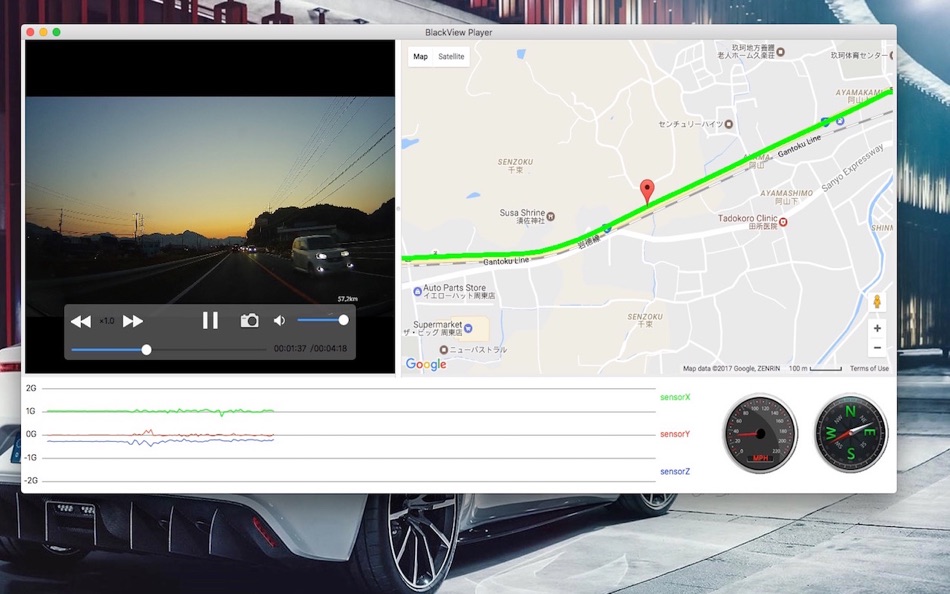Click the 57.2km speed overlay in video
This screenshot has height=594, width=950.
click(x=347, y=299)
